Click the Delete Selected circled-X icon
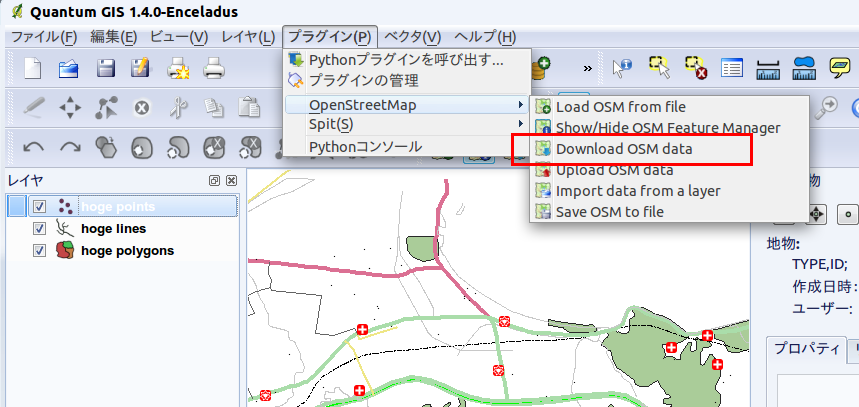 pos(141,108)
